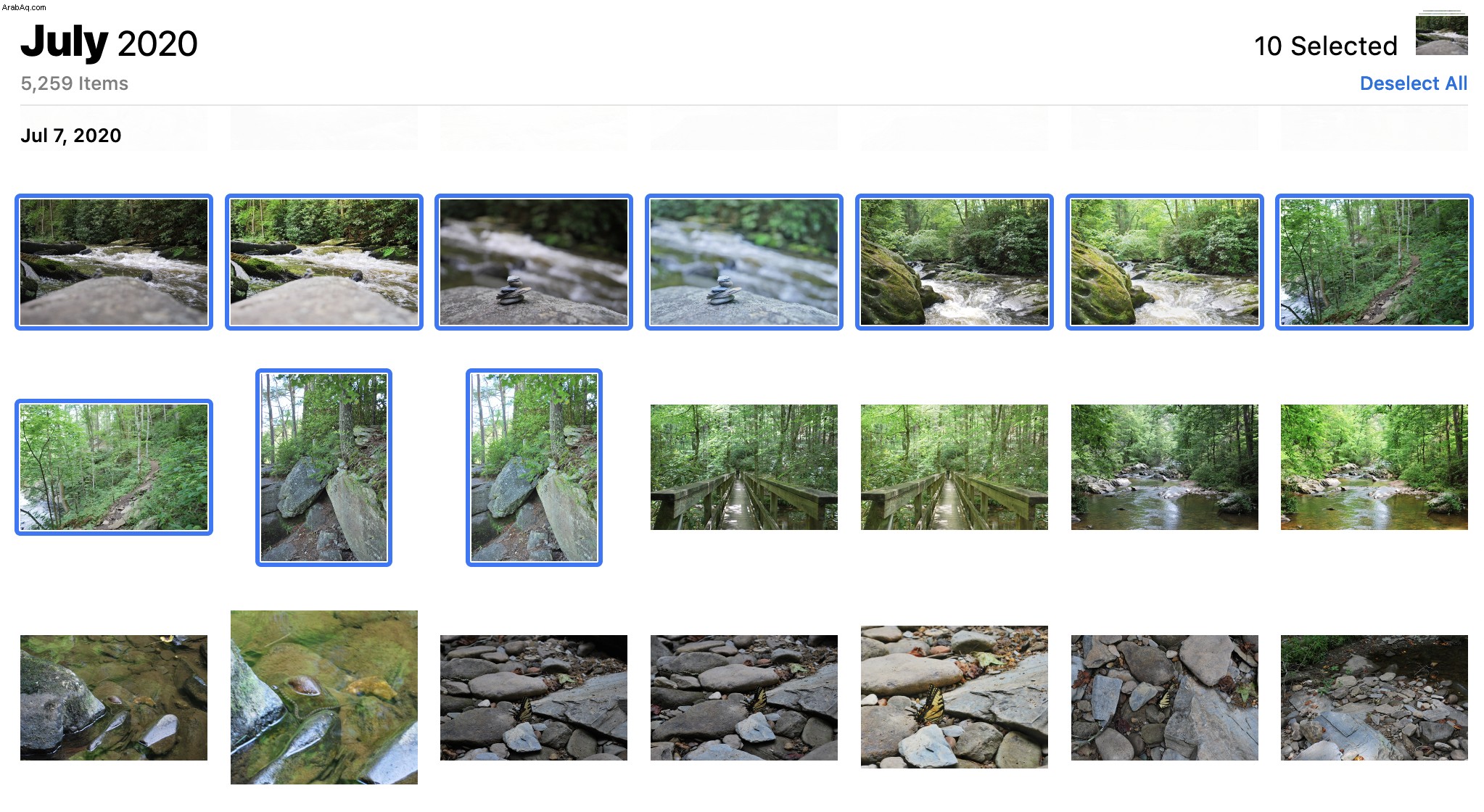Deselect the first tall portrait rock slab photo
This screenshot has height=812, width=1484.
tap(323, 468)
